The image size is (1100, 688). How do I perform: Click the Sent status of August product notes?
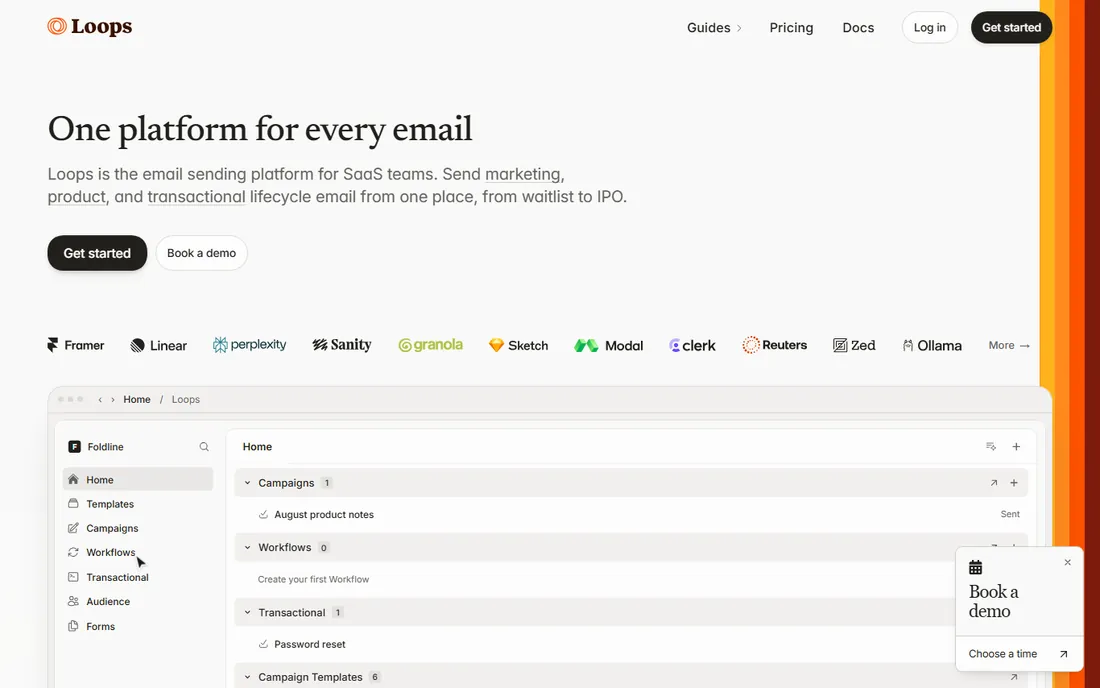click(x=1010, y=514)
